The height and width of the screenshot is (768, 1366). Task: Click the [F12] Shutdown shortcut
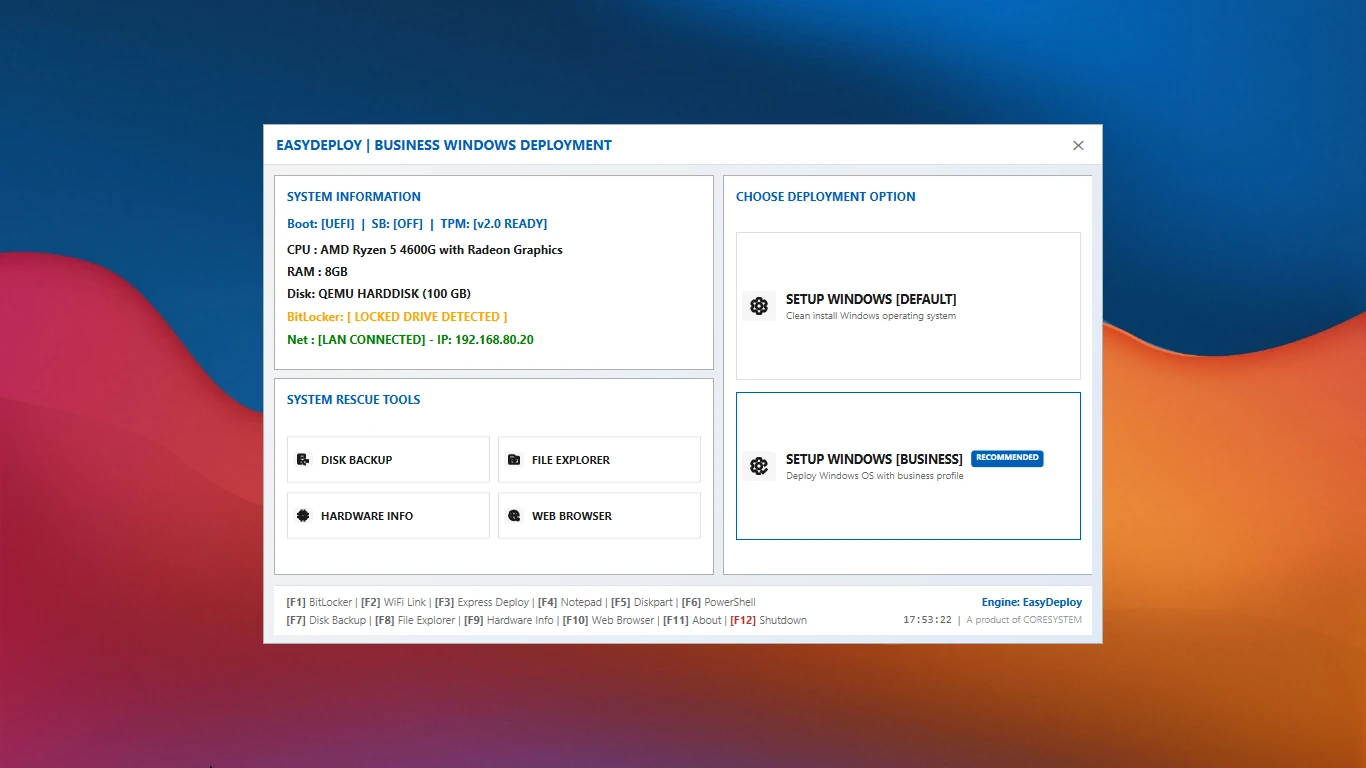[768, 621]
